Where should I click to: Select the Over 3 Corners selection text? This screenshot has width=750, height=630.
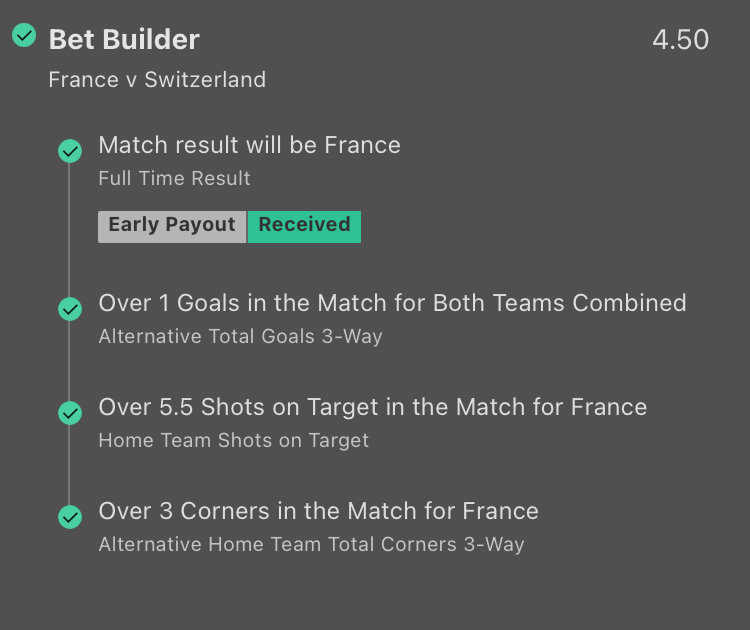click(x=318, y=511)
